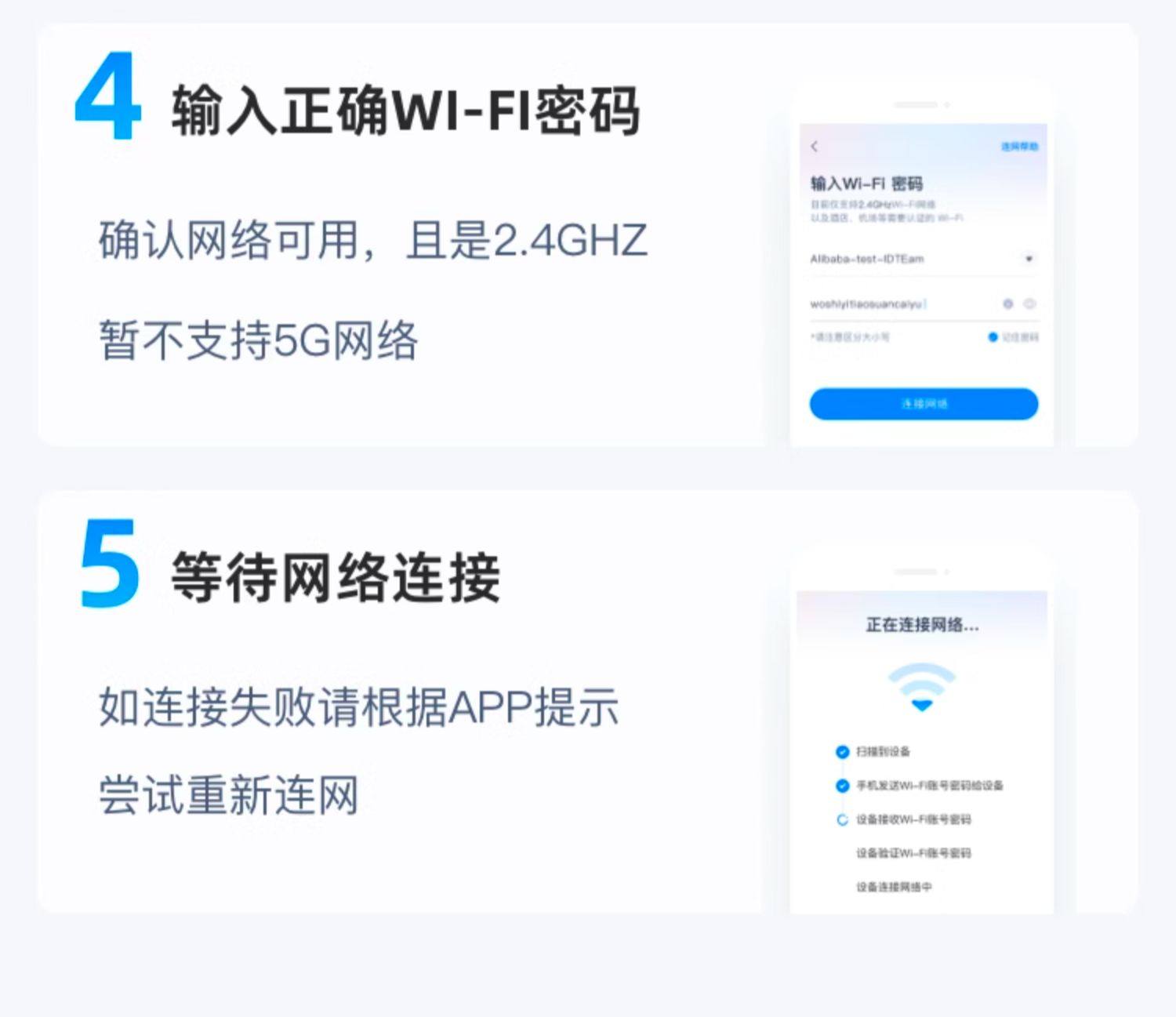This screenshot has height=1017, width=1176.
Task: Click the woshiyitiaosuancaiyu password field
Action: tap(924, 304)
